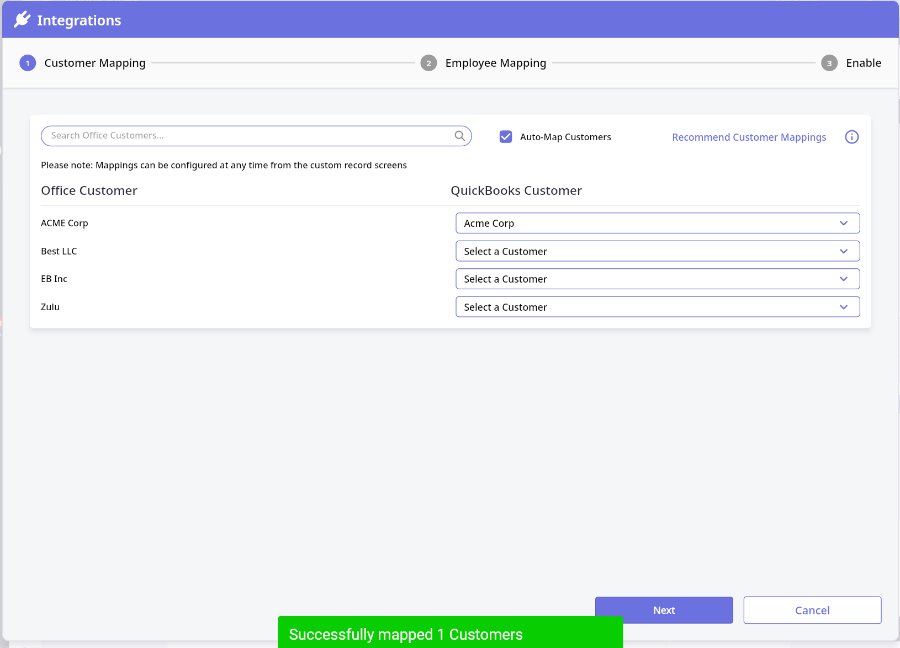Click the step 3 circle icon
The image size is (900, 648).
pos(829,63)
